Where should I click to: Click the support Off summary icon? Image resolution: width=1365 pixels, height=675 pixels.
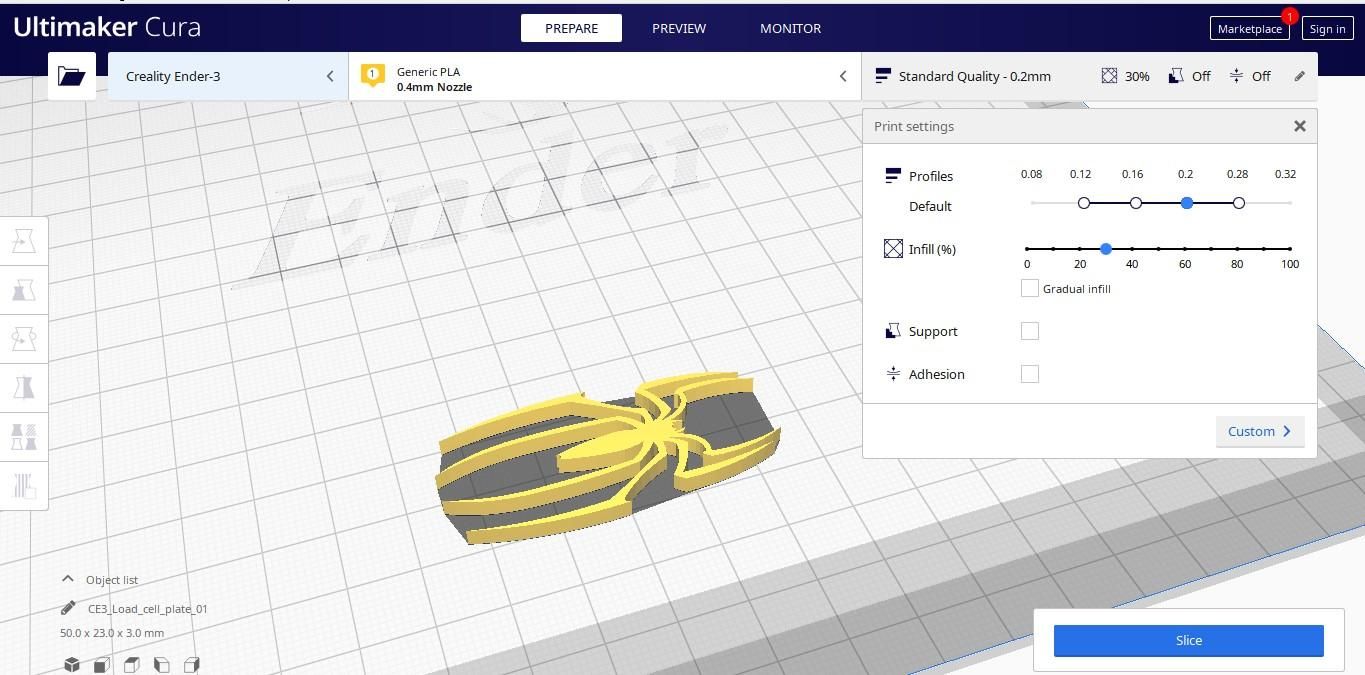coord(1177,76)
